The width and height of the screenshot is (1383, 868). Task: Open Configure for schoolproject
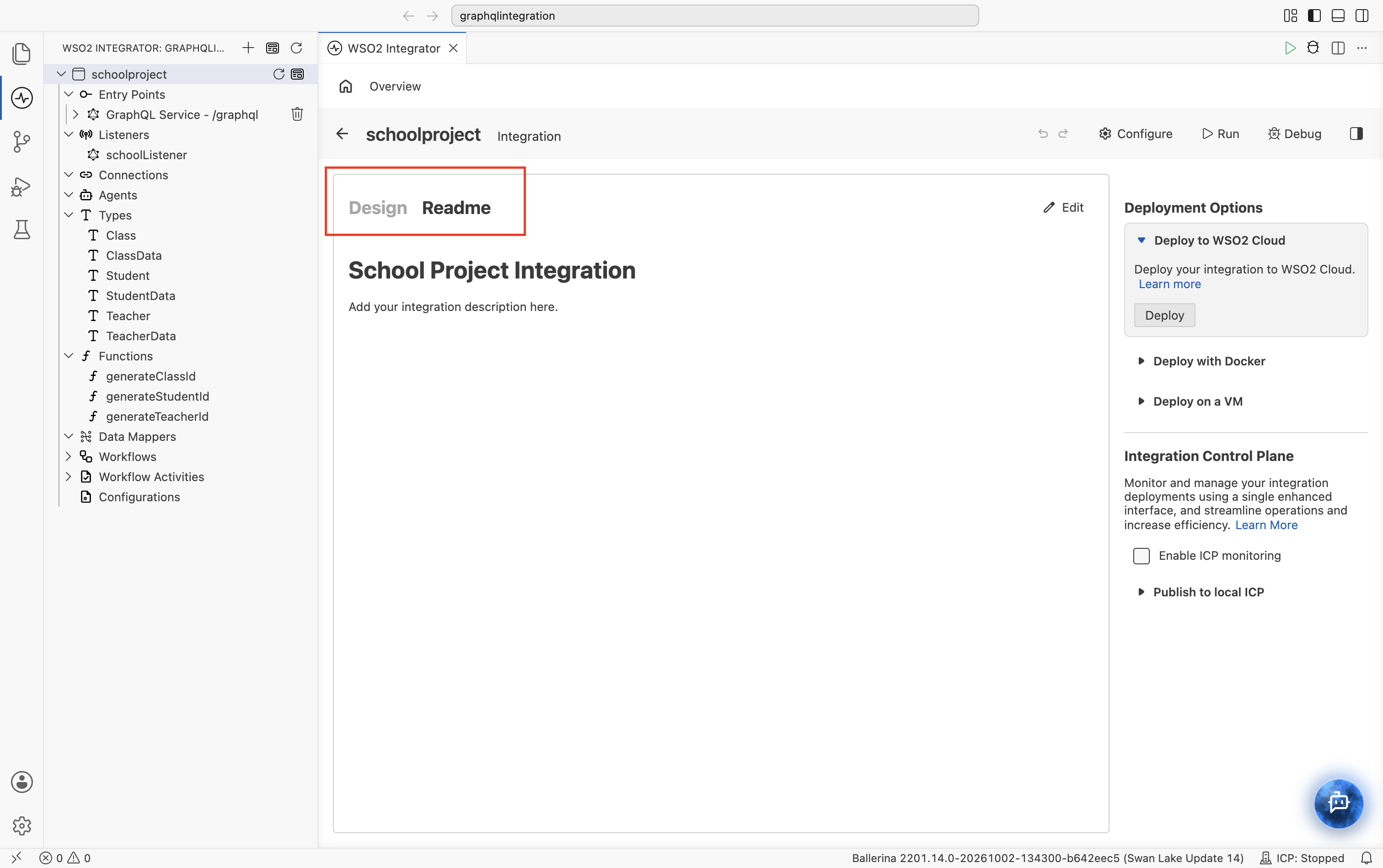click(x=1136, y=134)
